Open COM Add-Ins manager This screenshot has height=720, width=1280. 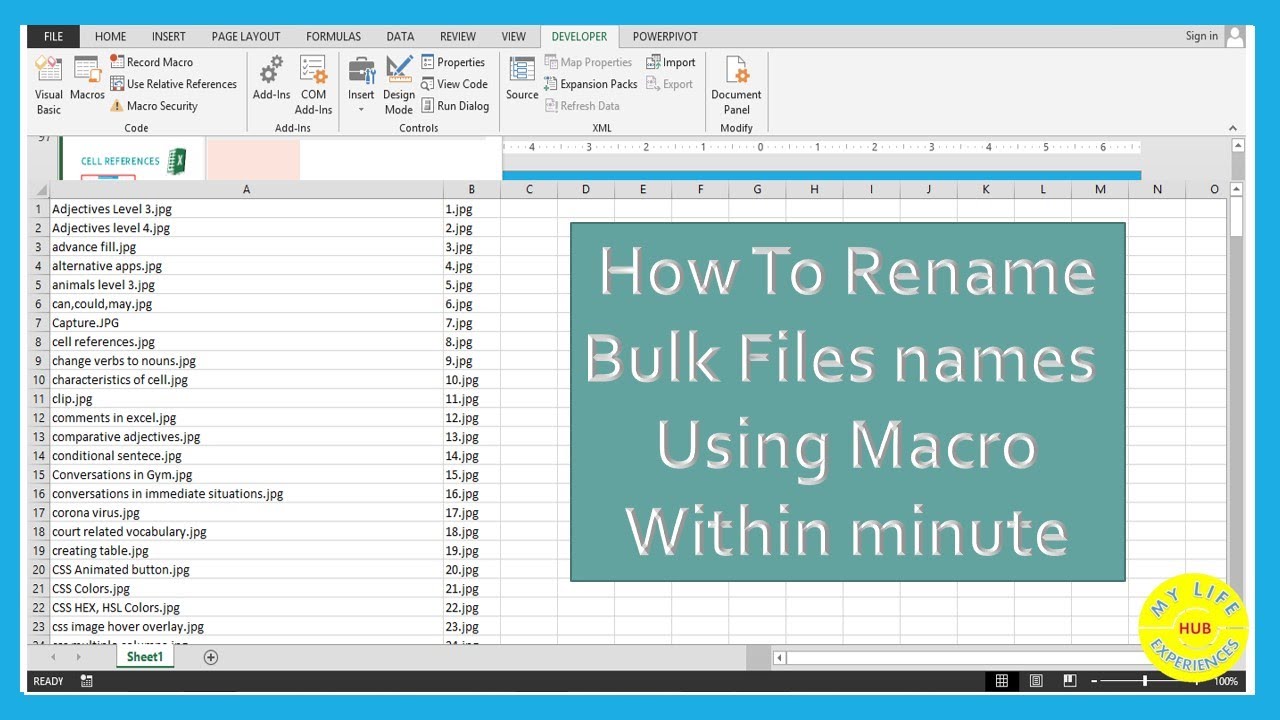point(313,85)
